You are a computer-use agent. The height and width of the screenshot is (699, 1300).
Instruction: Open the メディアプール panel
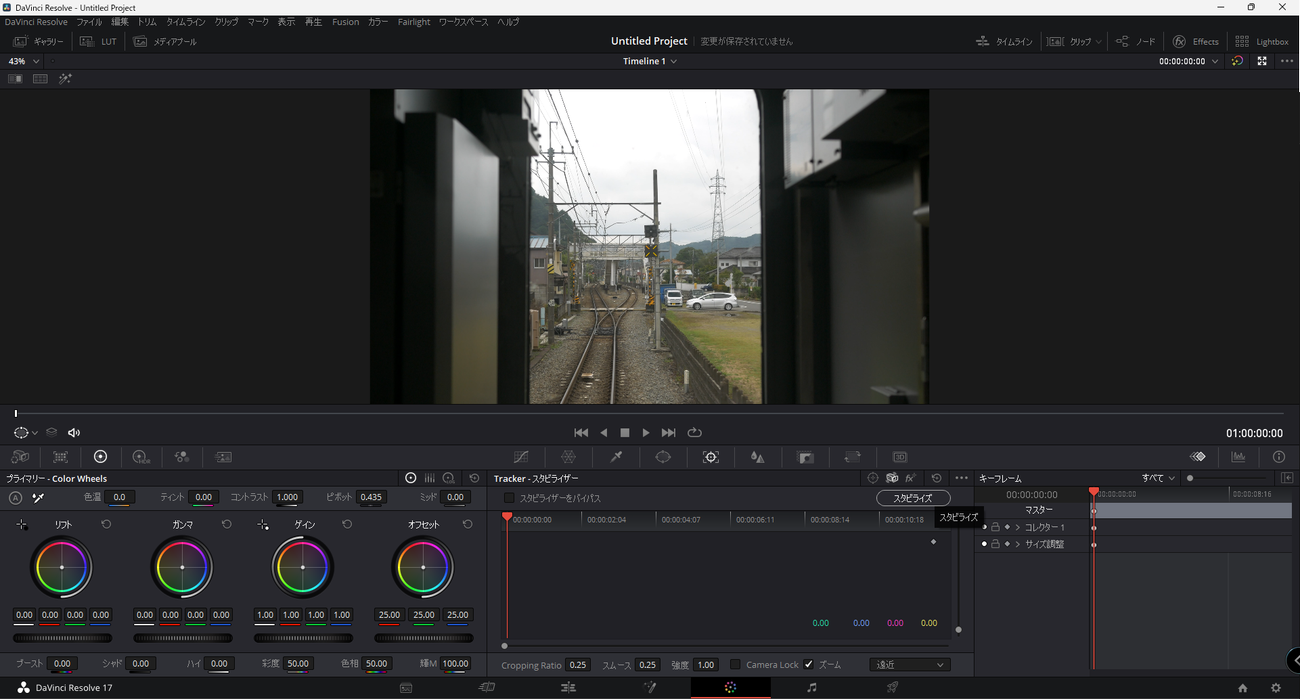pyautogui.click(x=165, y=42)
